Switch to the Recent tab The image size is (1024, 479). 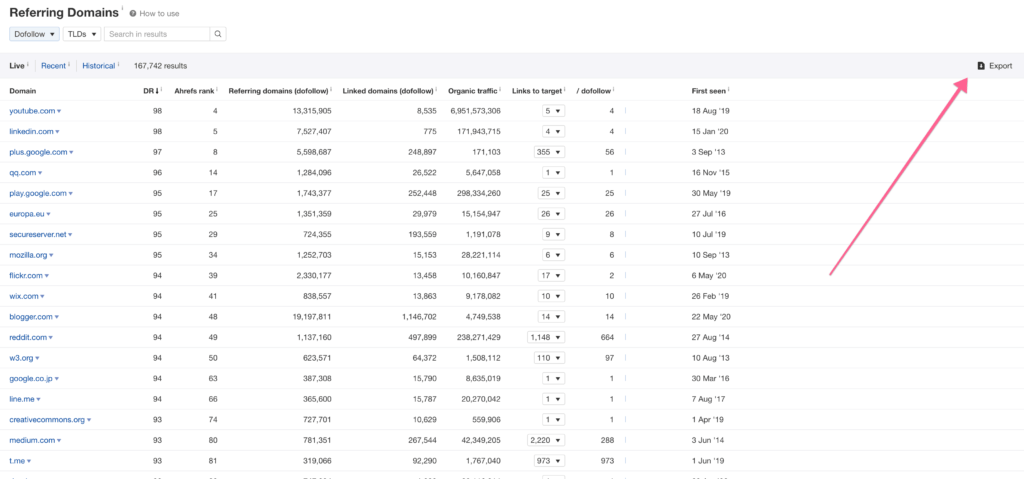coord(53,66)
